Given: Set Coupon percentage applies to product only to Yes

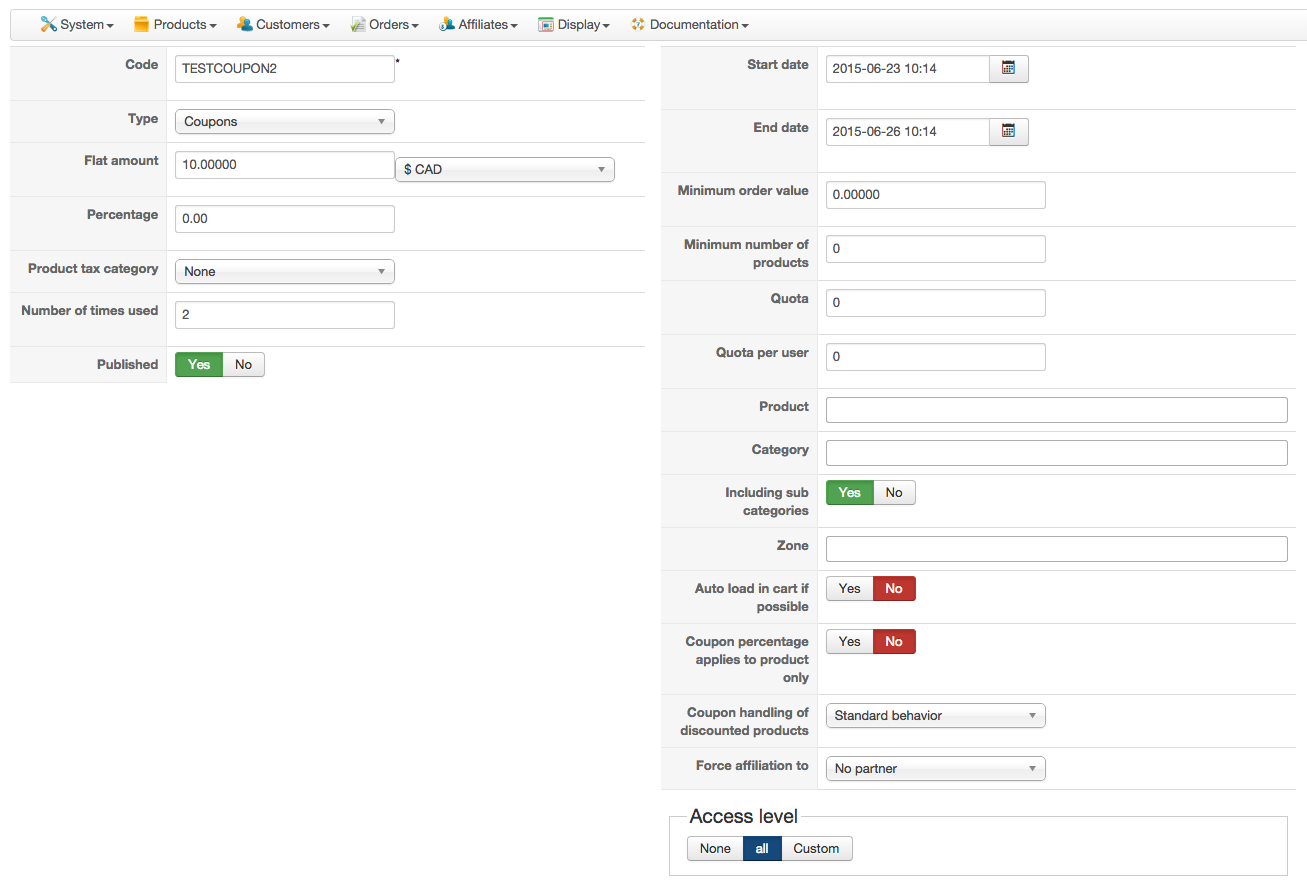Looking at the screenshot, I should point(850,642).
